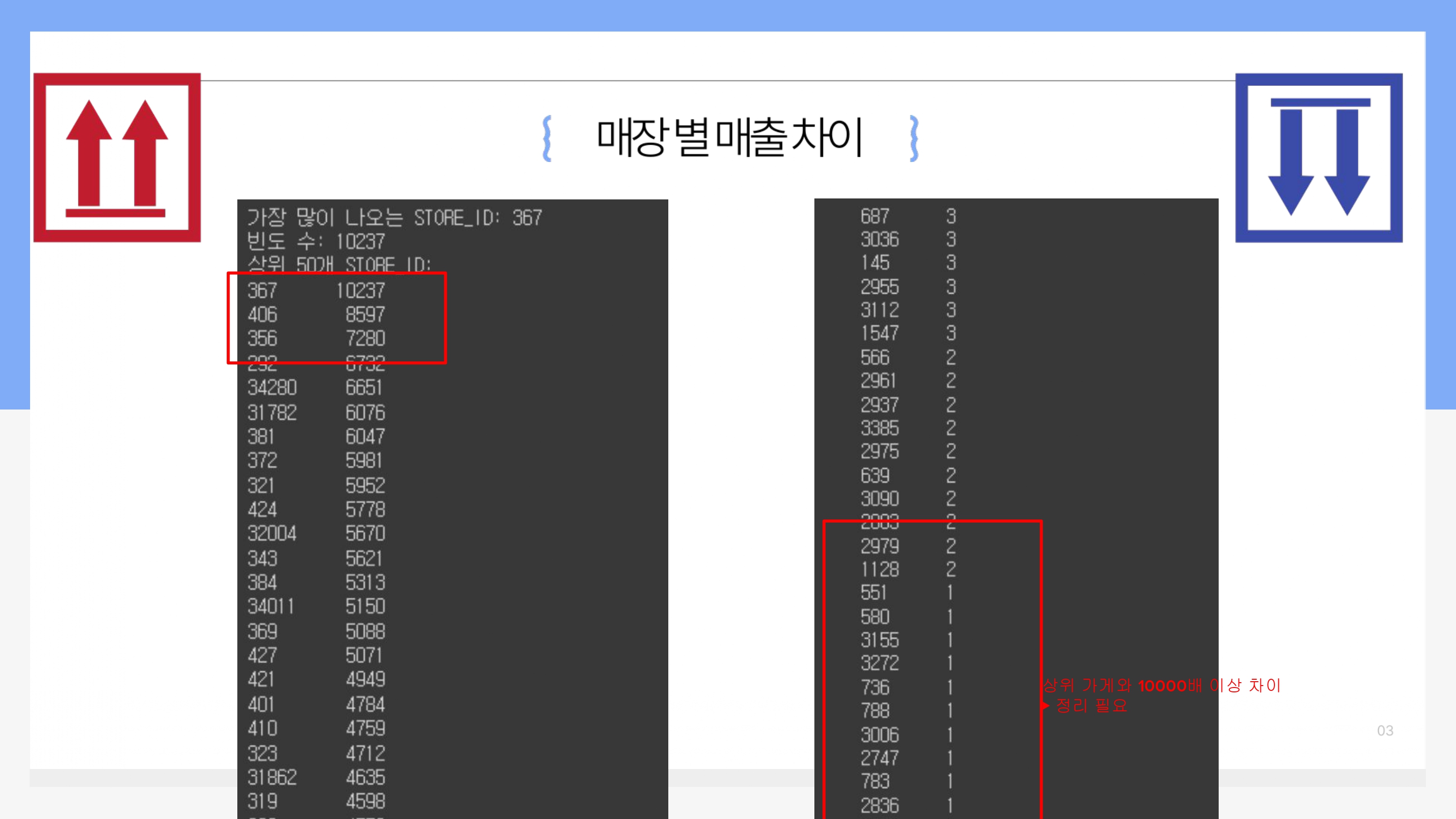Viewport: 1456px width, 819px height.
Task: Click the red annotation text 정리 필요
Action: (x=1091, y=705)
